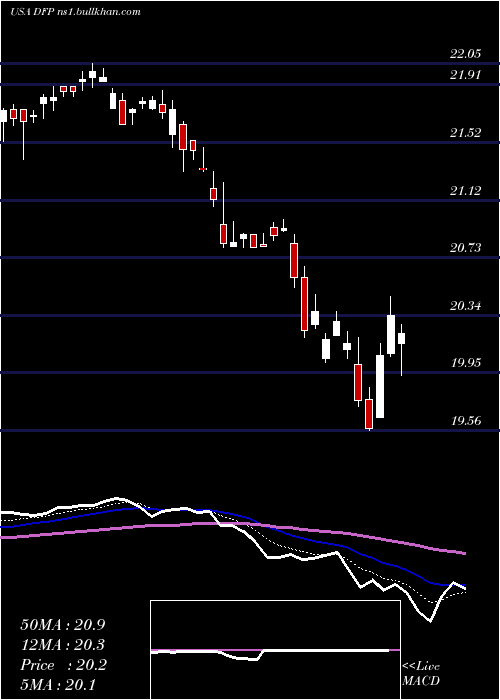Click the last white candlestick on the right

[x=401, y=338]
